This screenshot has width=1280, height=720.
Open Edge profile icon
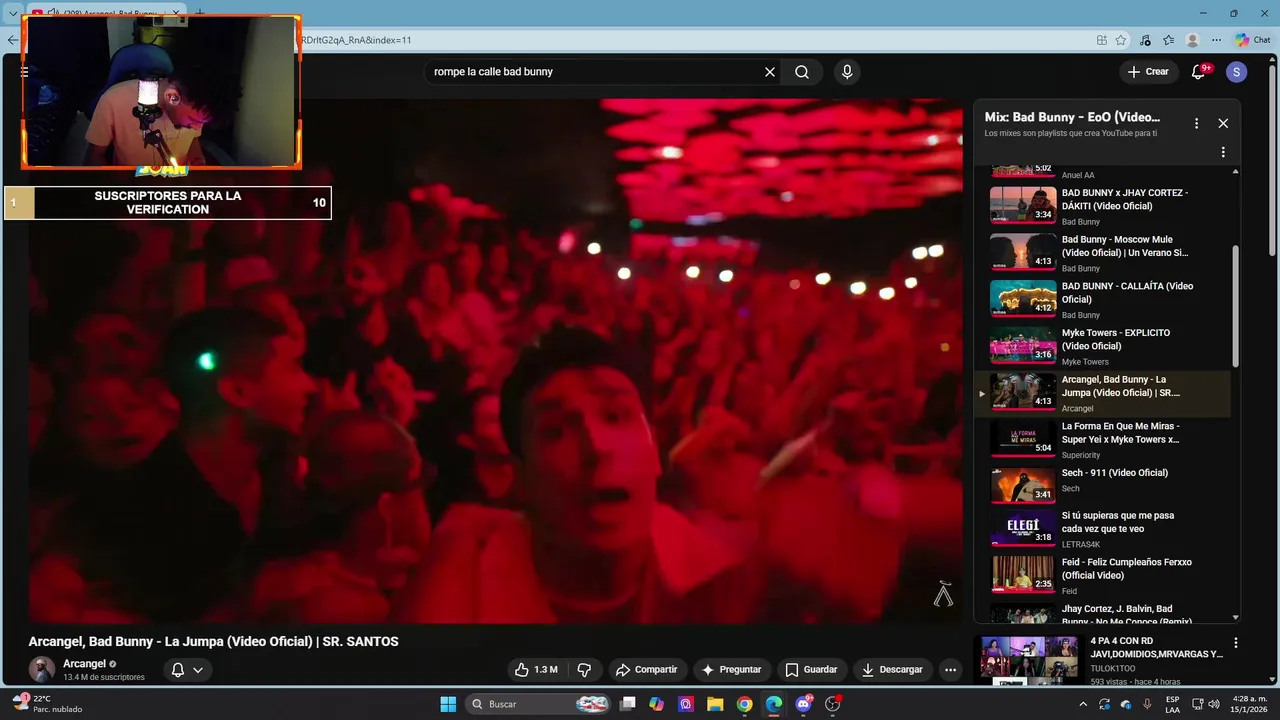tap(1192, 40)
